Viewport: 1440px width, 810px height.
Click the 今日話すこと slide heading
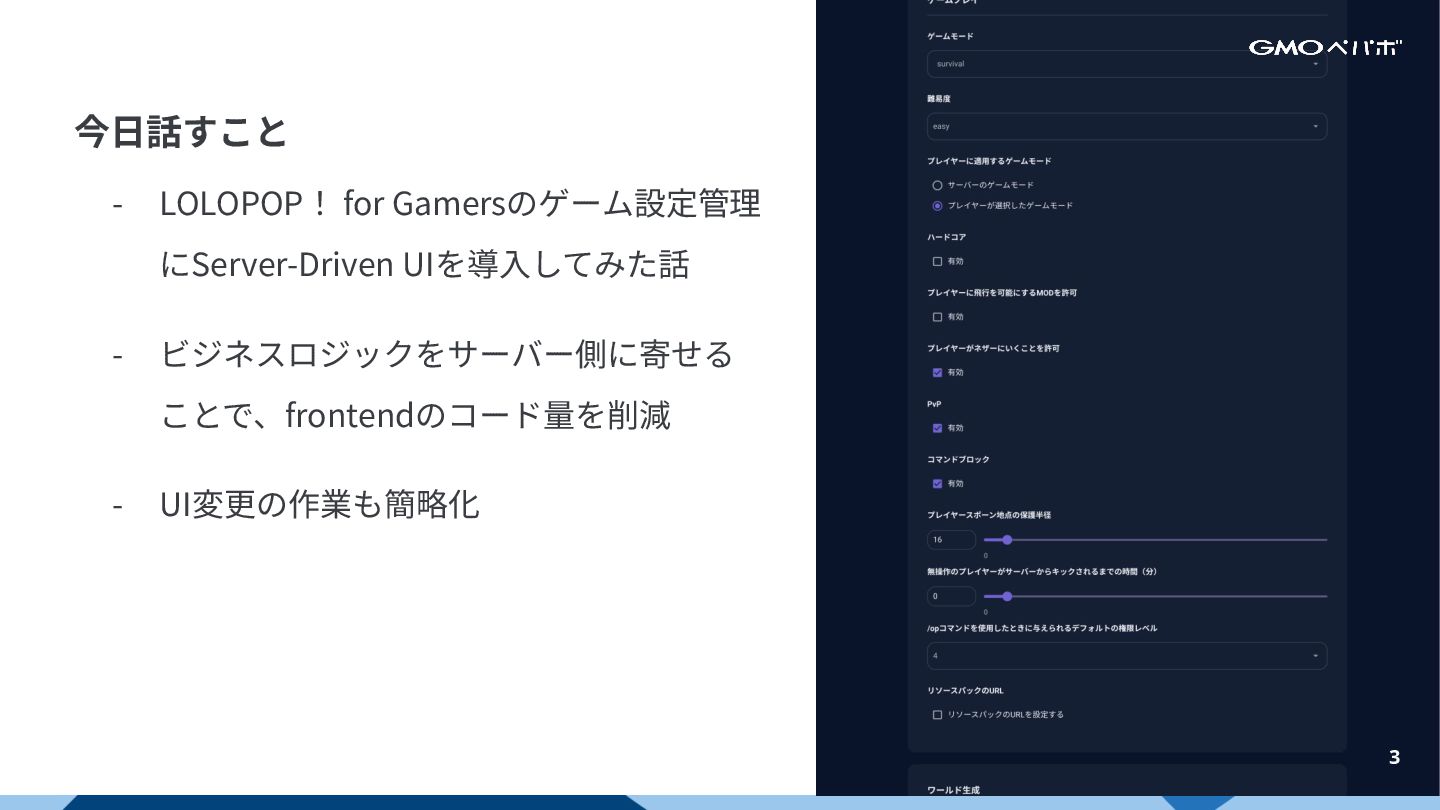(x=181, y=131)
